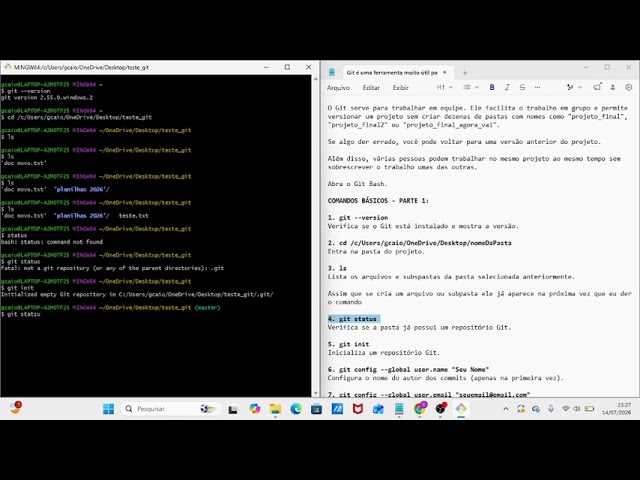Click the '5. git init' line in Notepad

[x=348, y=344]
